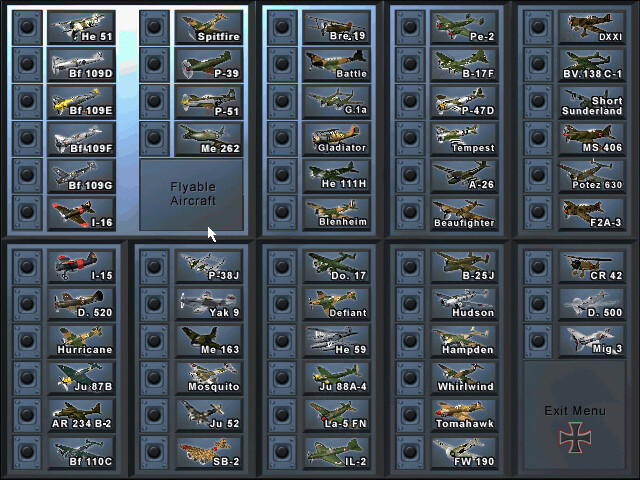640x480 pixels.
Task: Toggle the round button beside Bf 109D
Action: click(x=27, y=64)
